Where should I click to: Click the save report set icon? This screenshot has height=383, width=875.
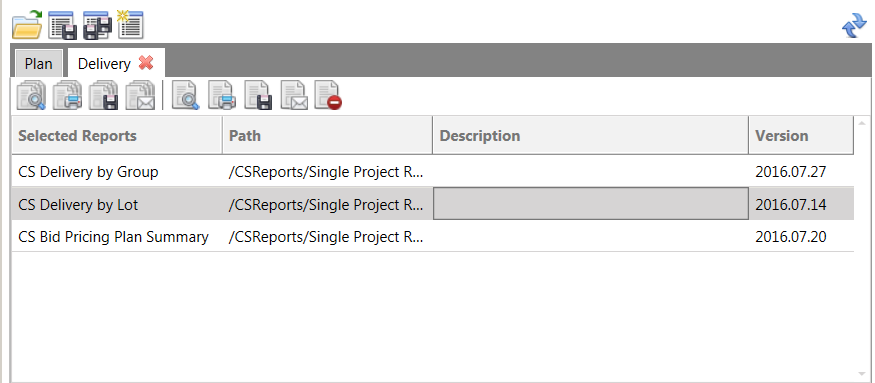coord(62,25)
